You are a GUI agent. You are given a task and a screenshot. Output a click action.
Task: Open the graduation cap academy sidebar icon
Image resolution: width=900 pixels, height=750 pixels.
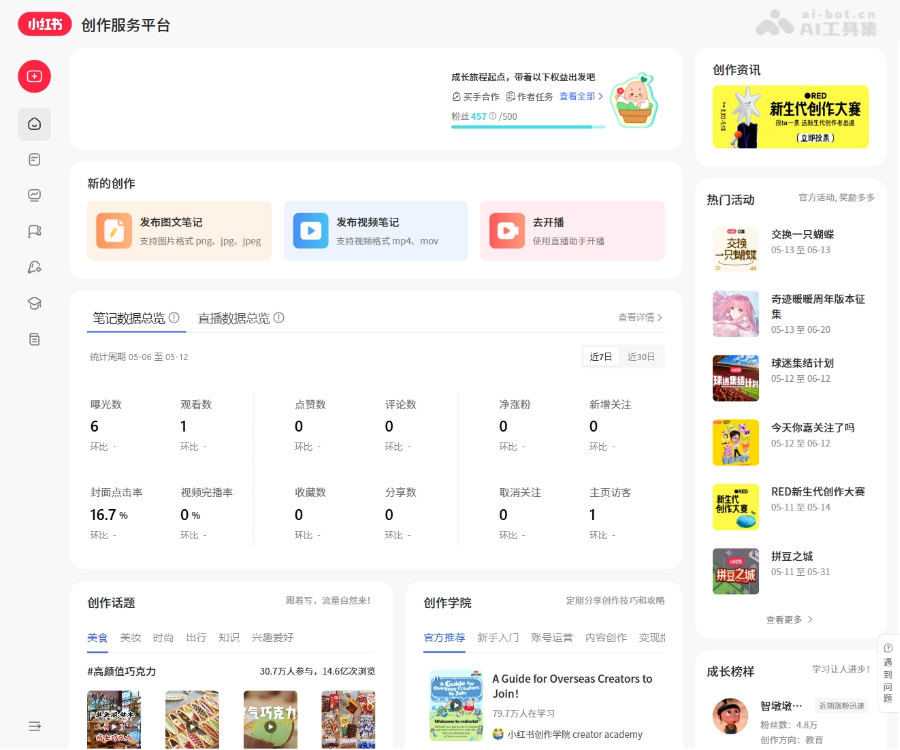[34, 303]
